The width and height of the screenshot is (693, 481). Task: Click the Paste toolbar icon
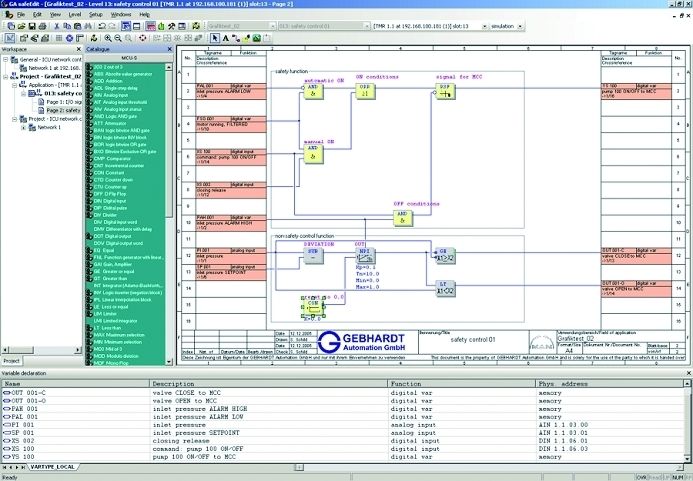point(77,26)
